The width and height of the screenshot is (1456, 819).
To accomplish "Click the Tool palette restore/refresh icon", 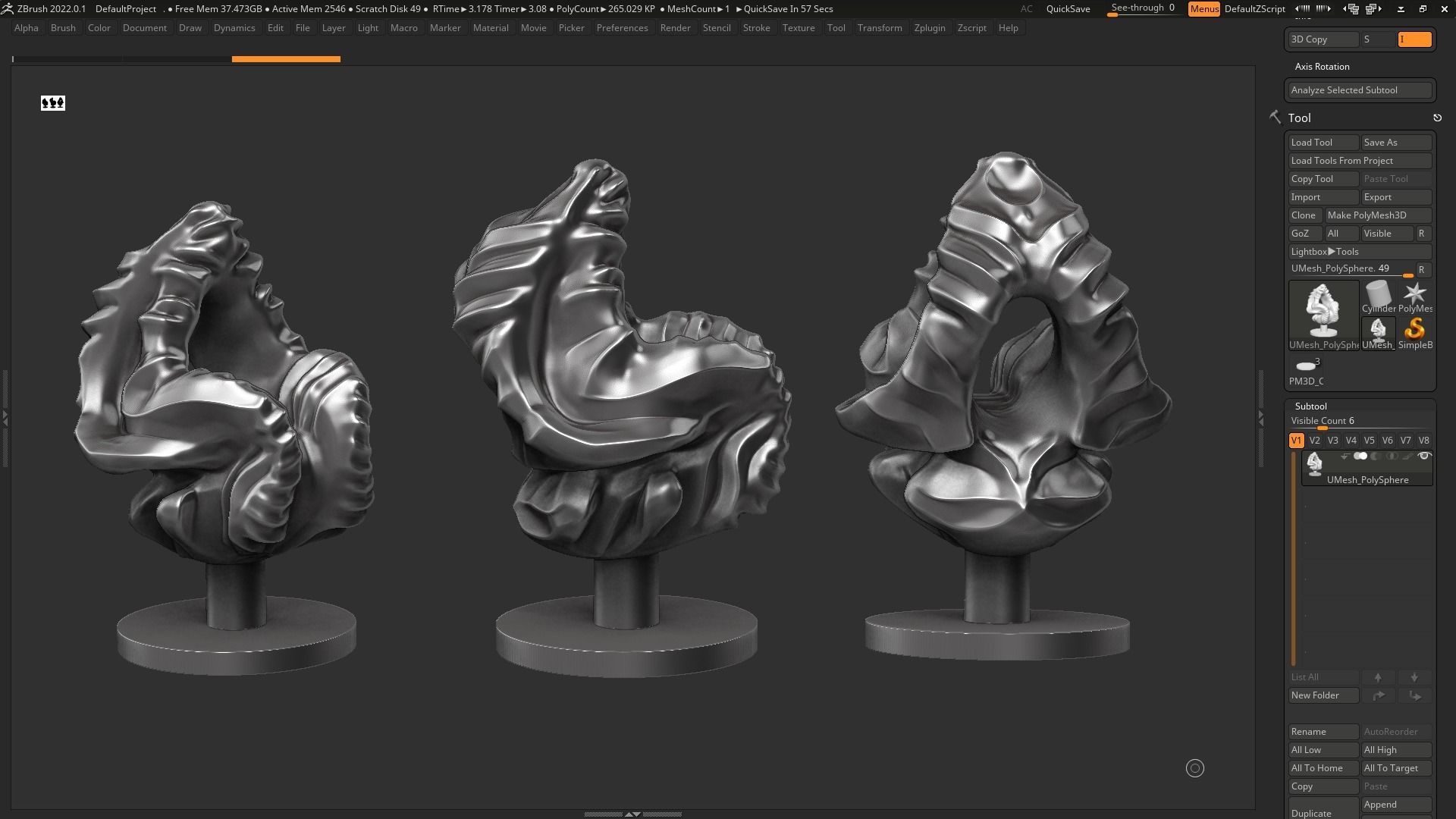I will click(1437, 118).
